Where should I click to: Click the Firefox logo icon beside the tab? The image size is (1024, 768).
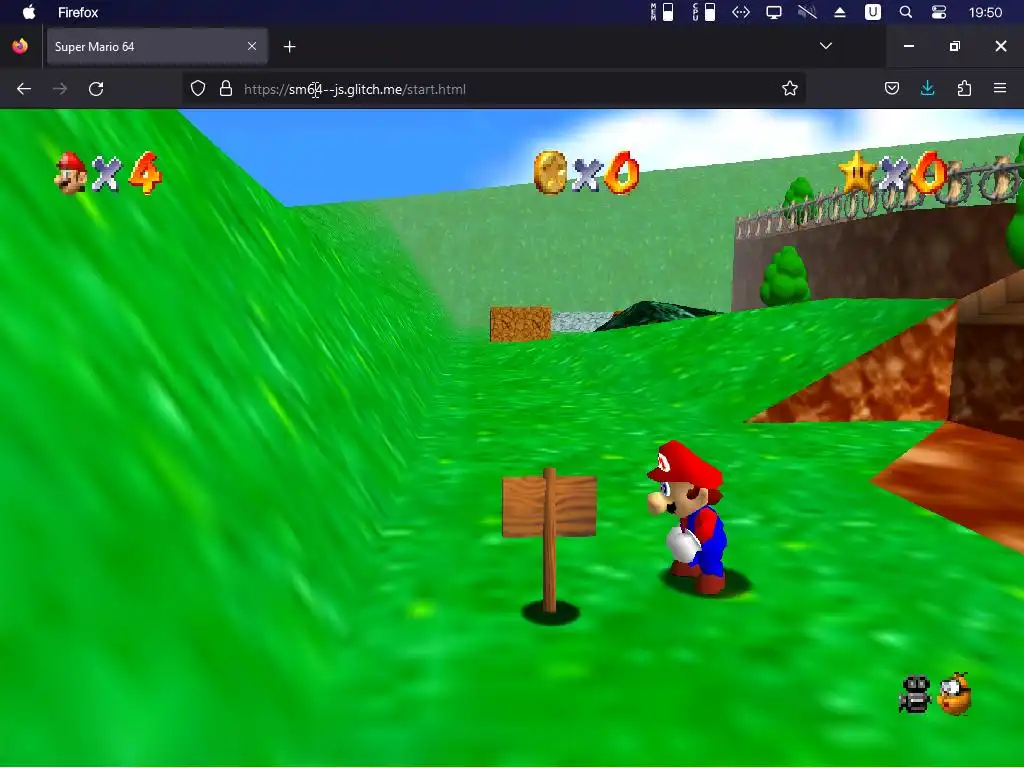click(20, 46)
